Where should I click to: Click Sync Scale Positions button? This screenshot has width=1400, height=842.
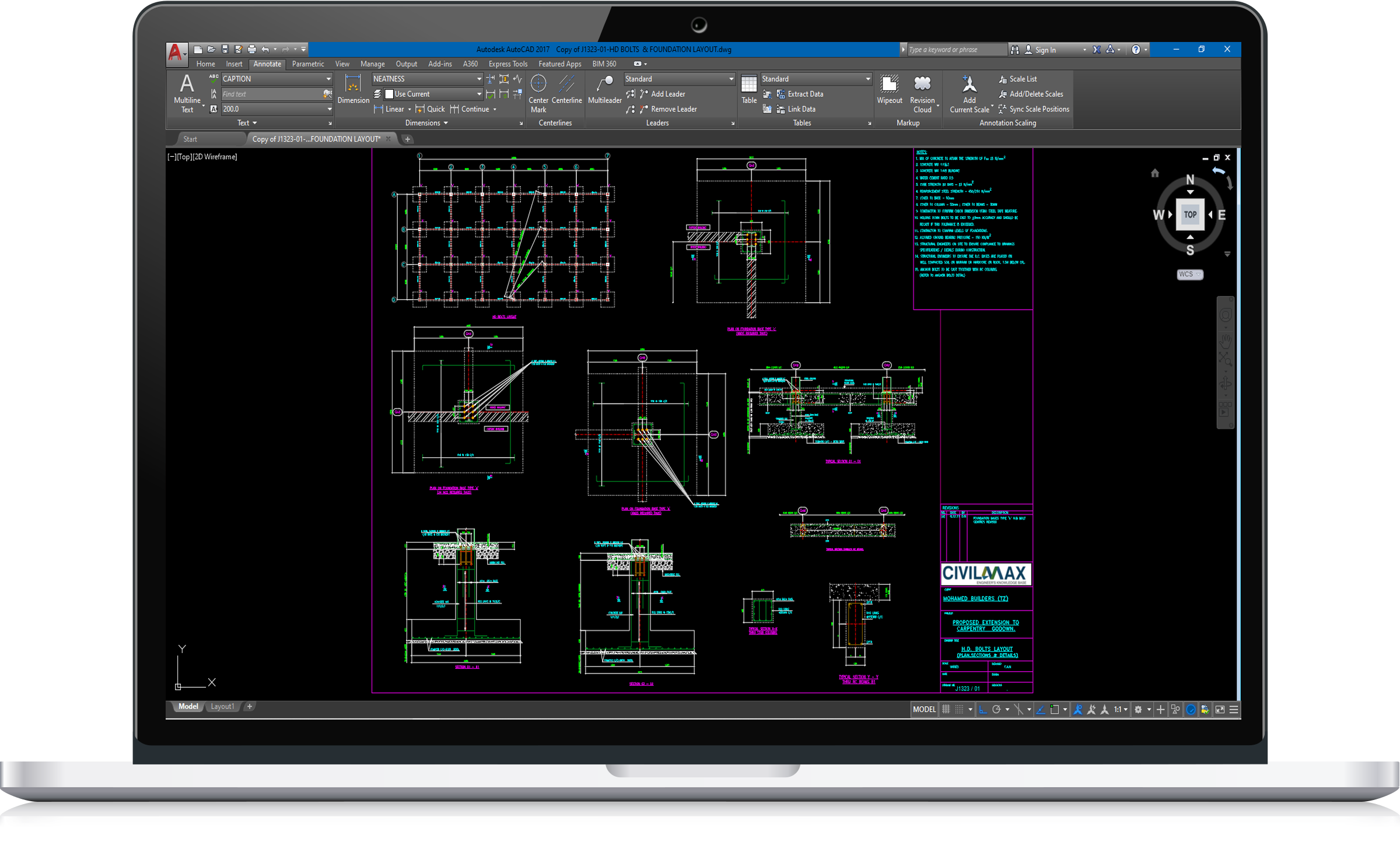click(x=1034, y=109)
